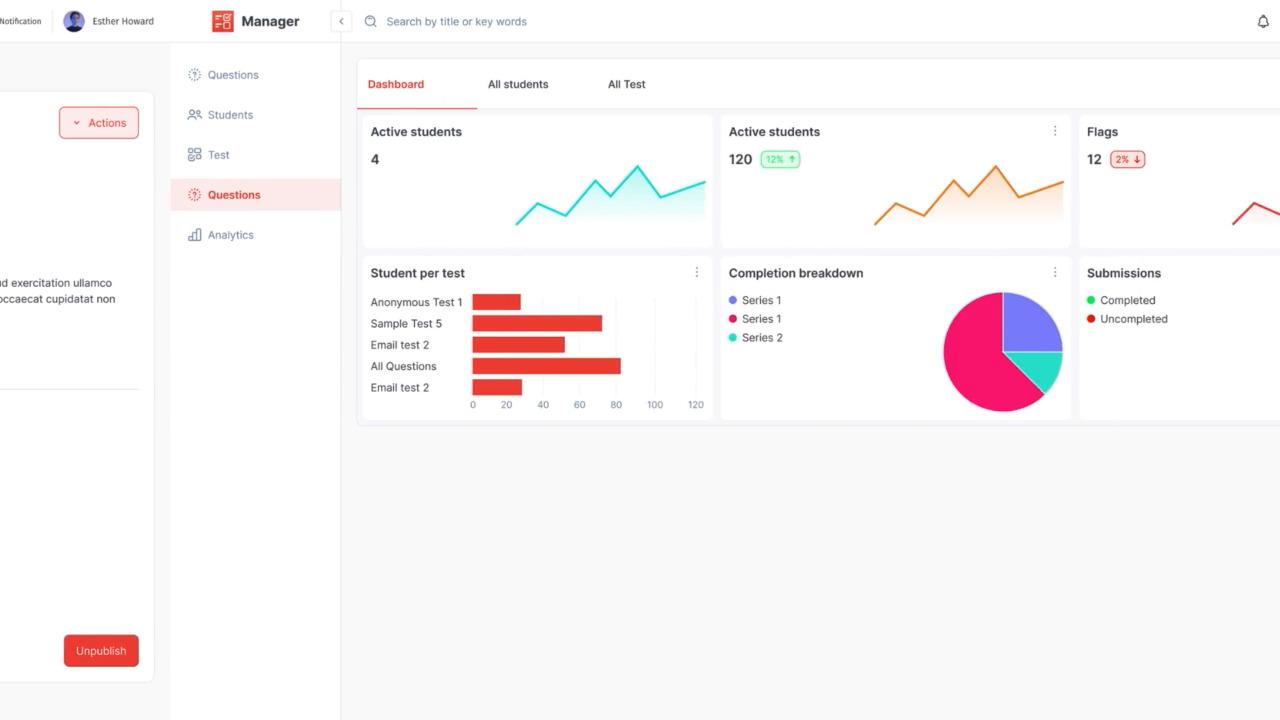This screenshot has width=1280, height=720.
Task: Click the Sample Test 5 bar
Action: pyautogui.click(x=537, y=323)
